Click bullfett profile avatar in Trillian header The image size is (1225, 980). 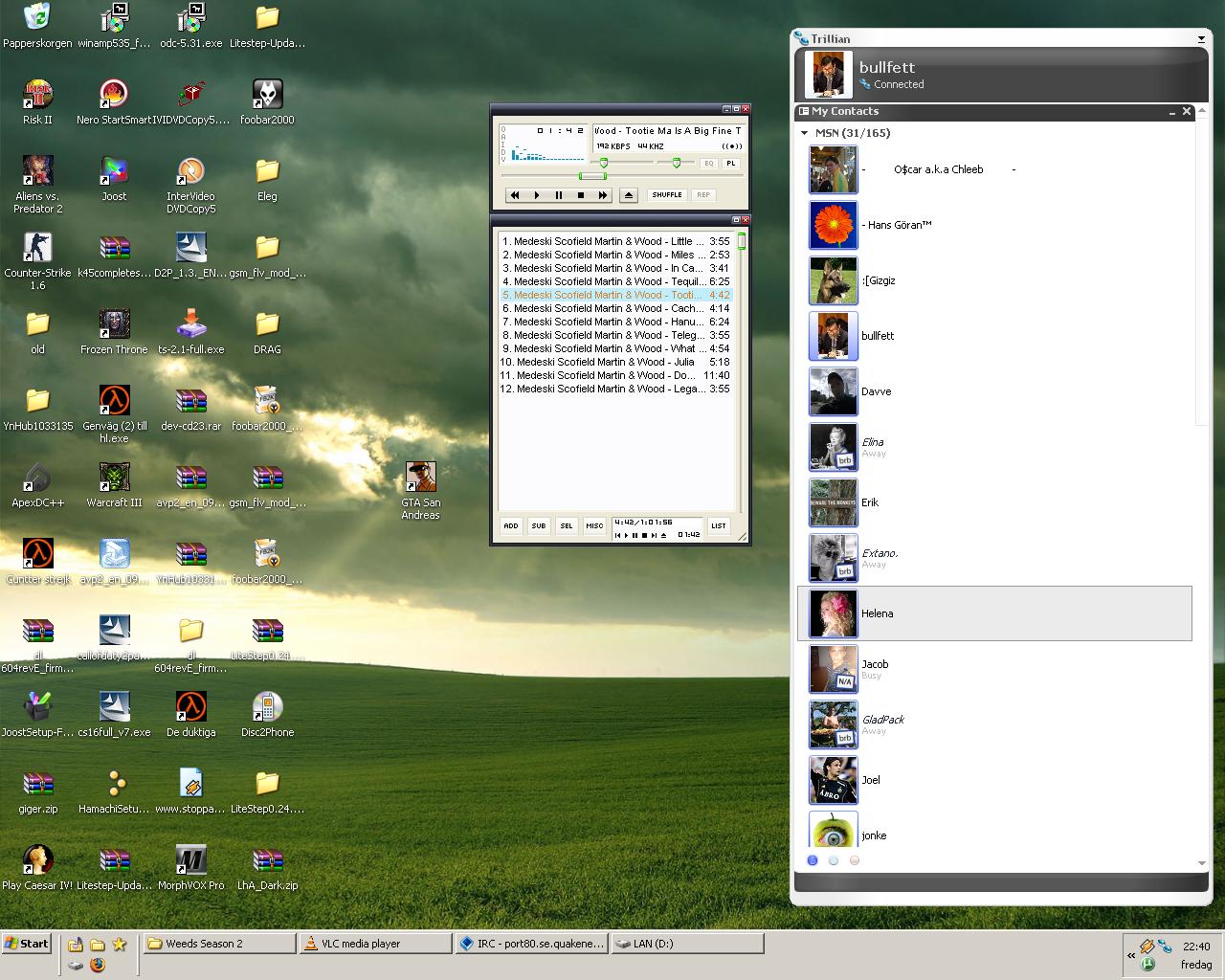tap(828, 75)
